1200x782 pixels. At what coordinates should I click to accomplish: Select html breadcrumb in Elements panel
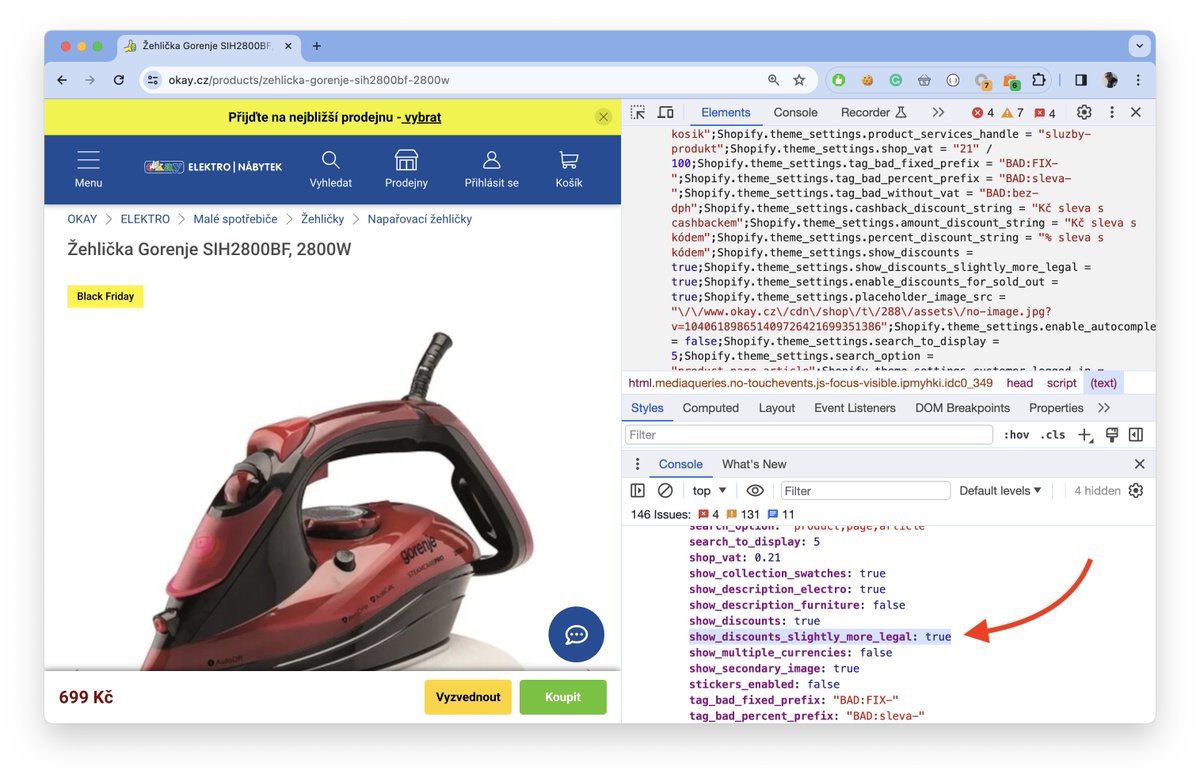810,383
